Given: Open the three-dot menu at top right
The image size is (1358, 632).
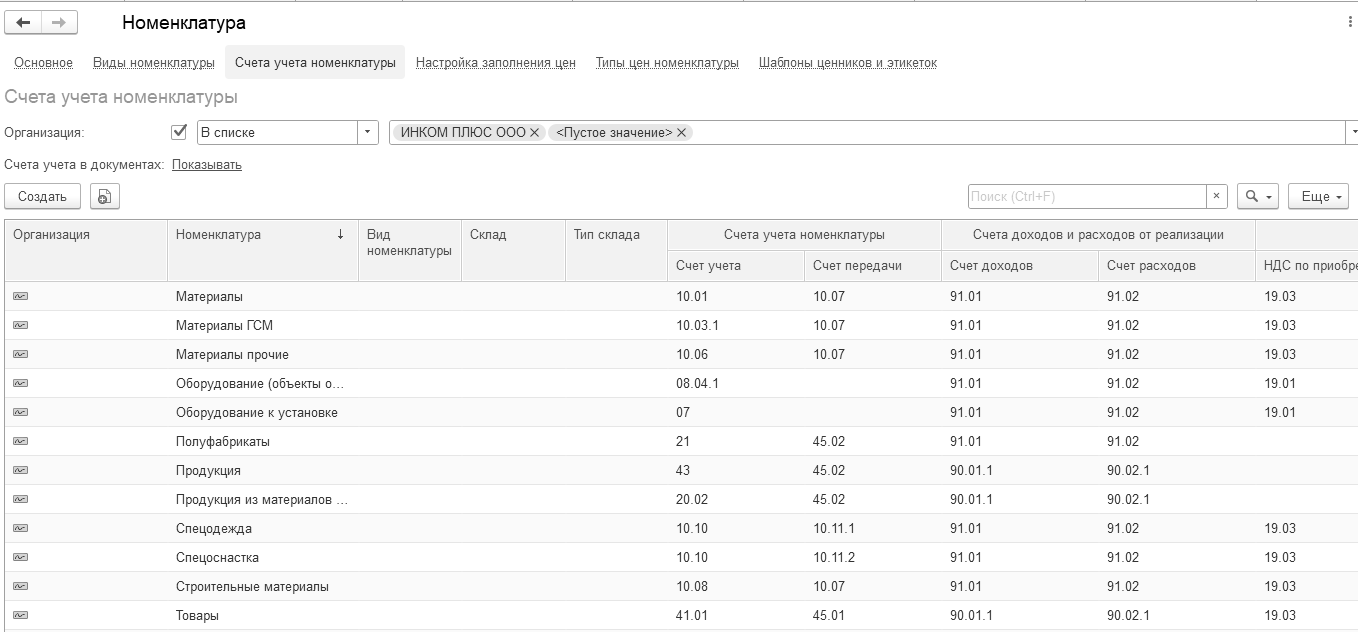Looking at the screenshot, I should [x=1350, y=22].
